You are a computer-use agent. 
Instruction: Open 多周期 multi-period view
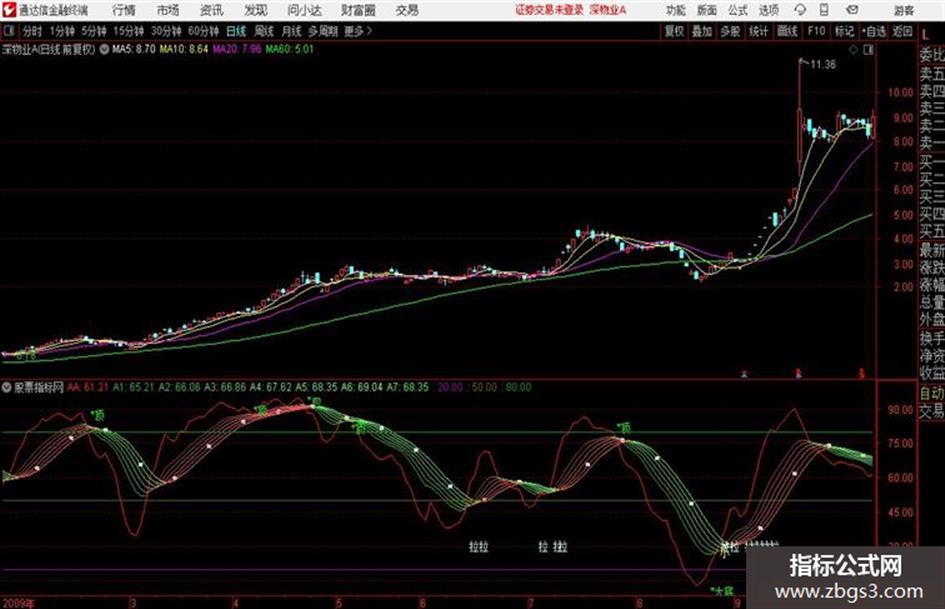pos(324,31)
